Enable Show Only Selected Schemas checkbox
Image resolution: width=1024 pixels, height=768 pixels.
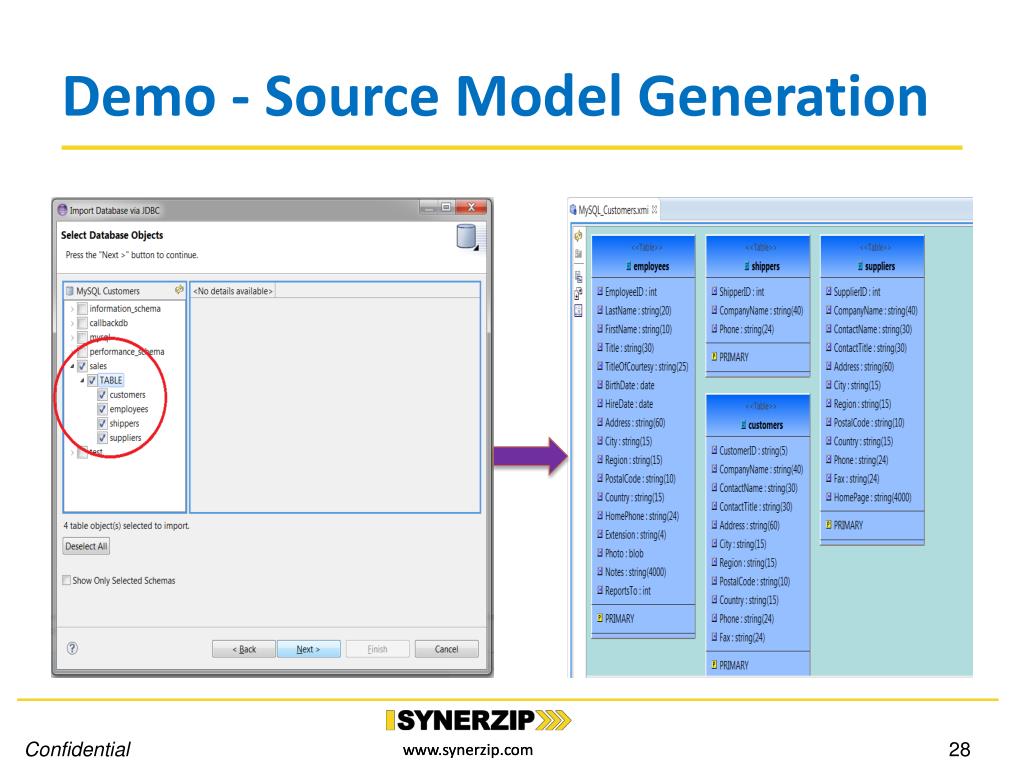click(67, 580)
